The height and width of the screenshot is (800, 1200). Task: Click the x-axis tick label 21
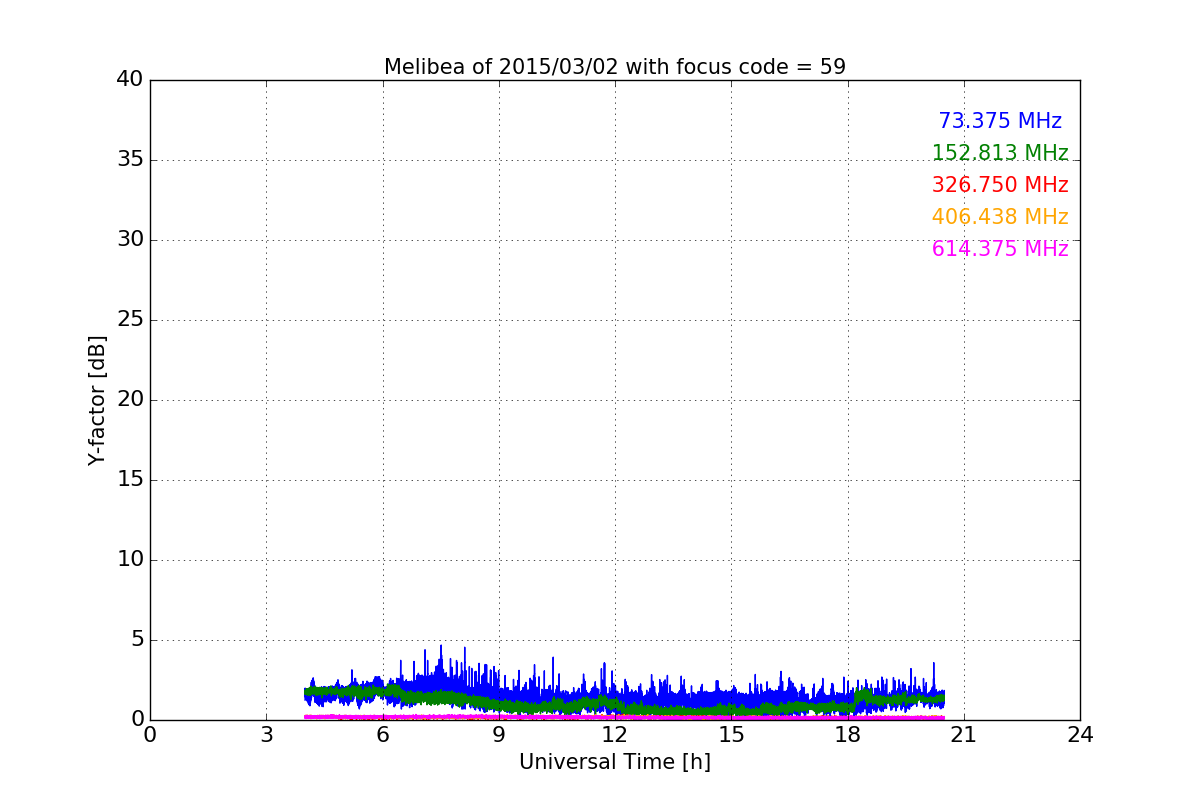click(964, 734)
